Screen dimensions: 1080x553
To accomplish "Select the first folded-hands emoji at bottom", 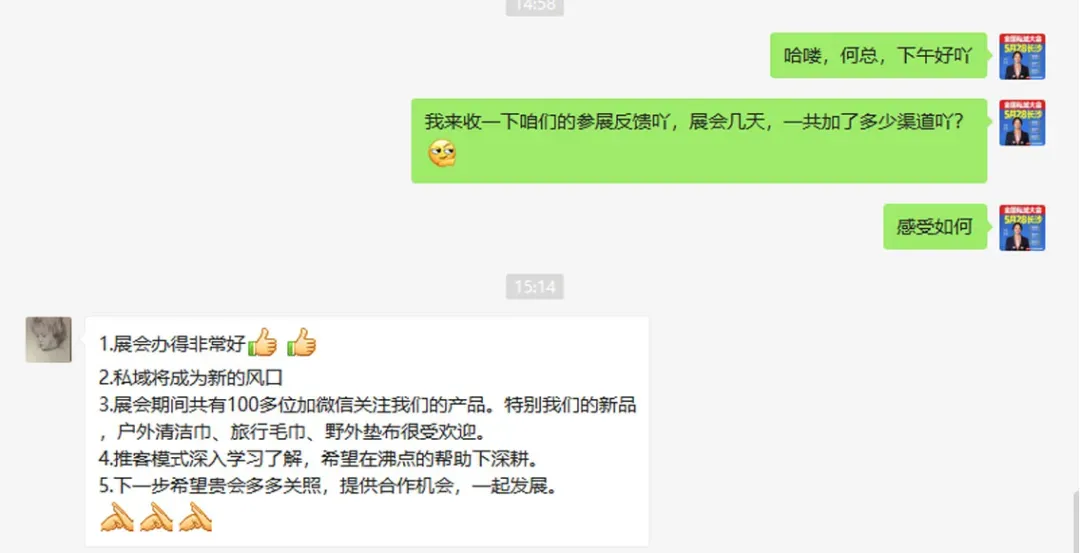I will (x=117, y=517).
